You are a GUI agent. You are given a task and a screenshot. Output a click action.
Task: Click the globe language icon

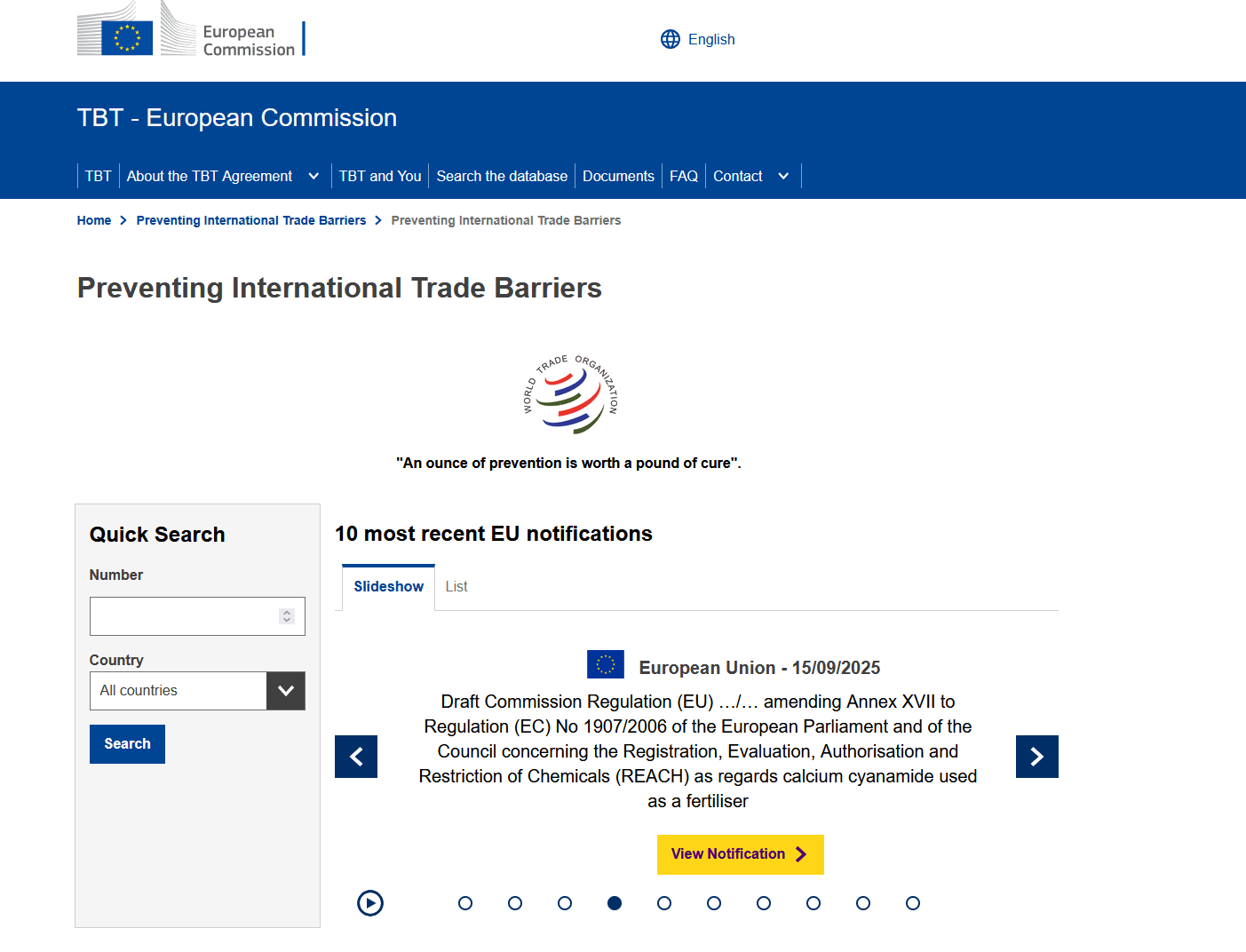[x=671, y=39]
